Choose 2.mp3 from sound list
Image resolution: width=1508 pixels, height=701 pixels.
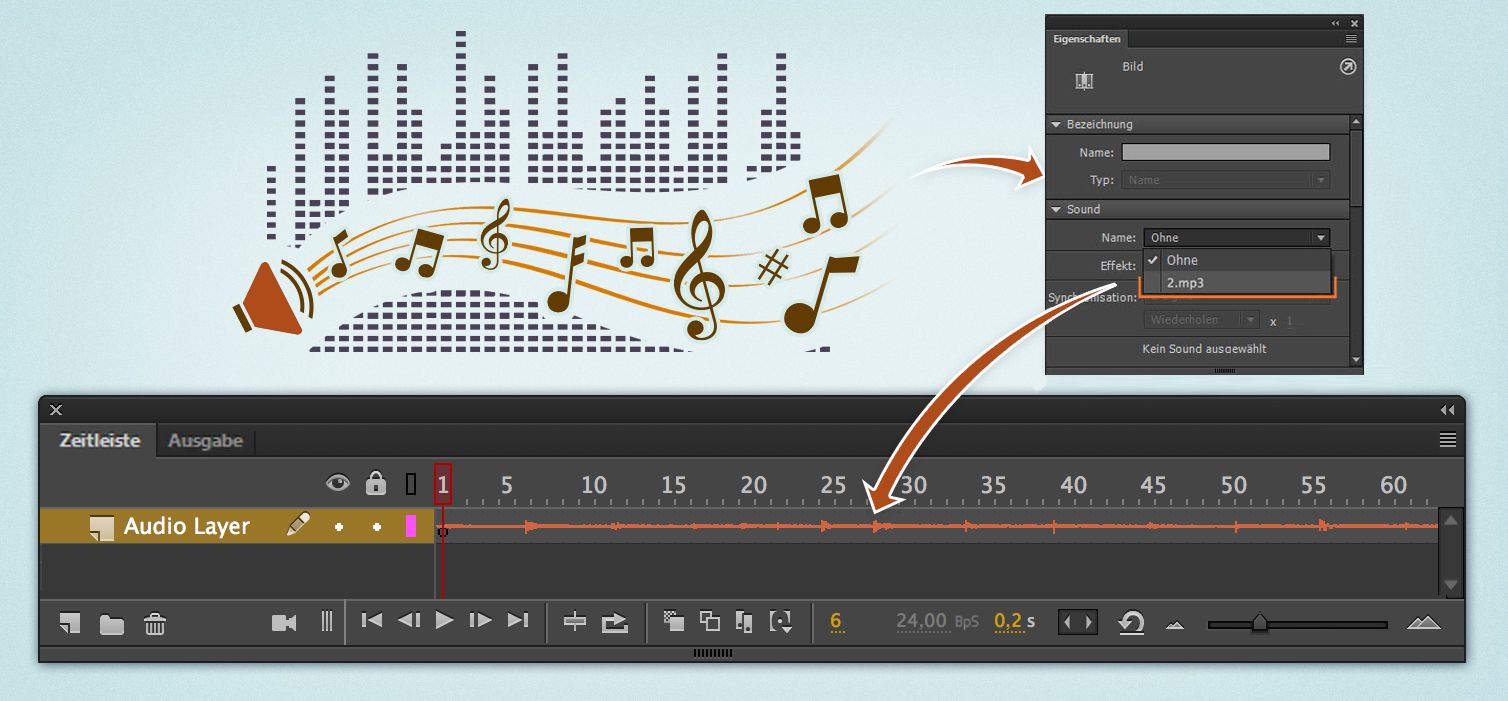coord(1237,283)
